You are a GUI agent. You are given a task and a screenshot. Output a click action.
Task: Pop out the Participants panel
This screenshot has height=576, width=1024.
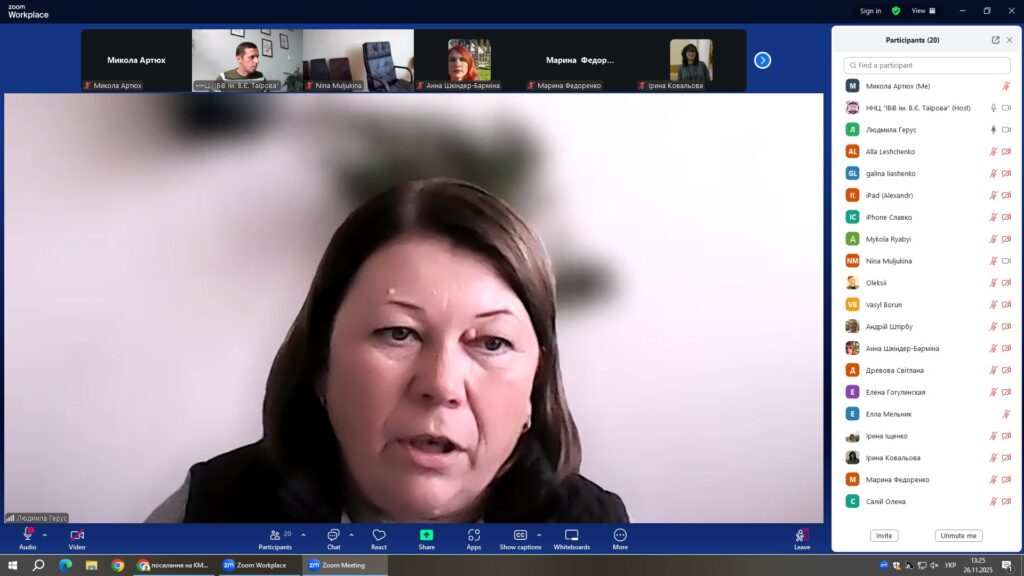[x=995, y=40]
